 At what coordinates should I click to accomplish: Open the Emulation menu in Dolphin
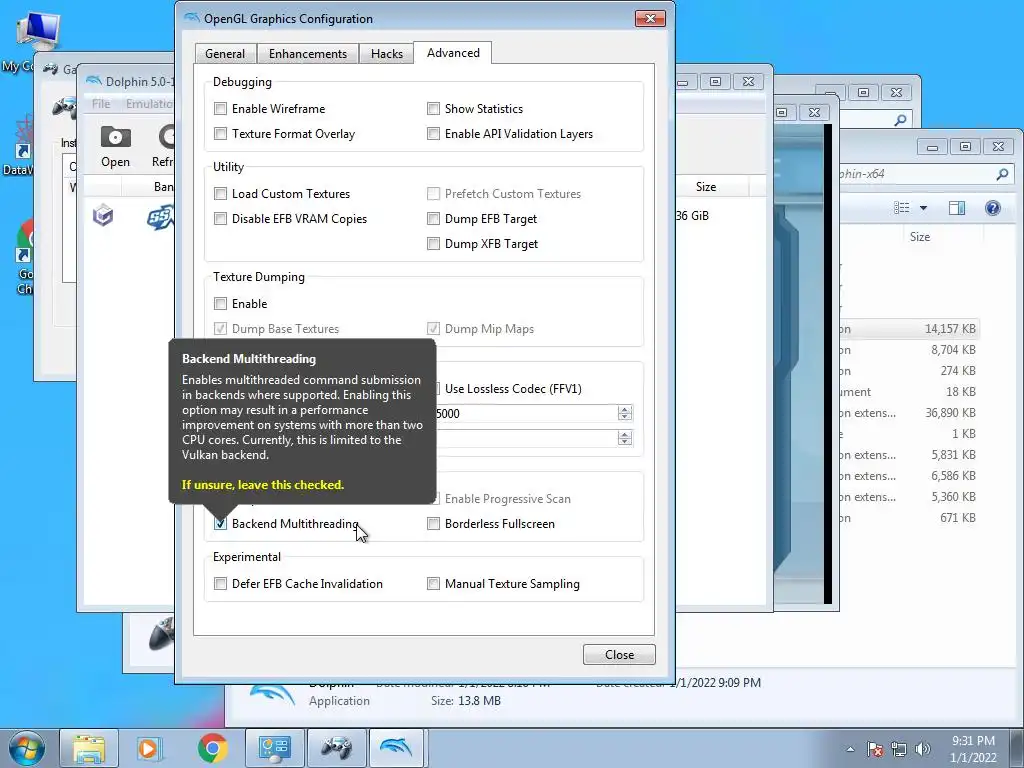[x=149, y=104]
